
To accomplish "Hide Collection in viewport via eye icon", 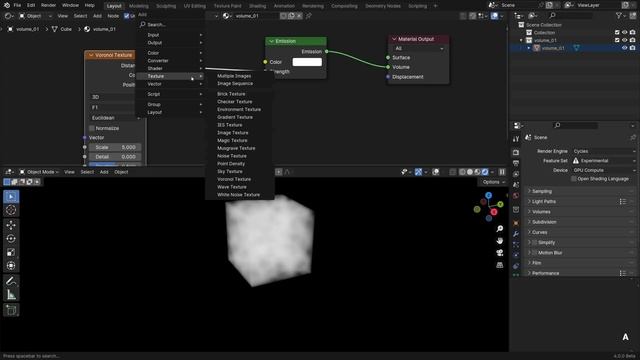I will (x=624, y=33).
